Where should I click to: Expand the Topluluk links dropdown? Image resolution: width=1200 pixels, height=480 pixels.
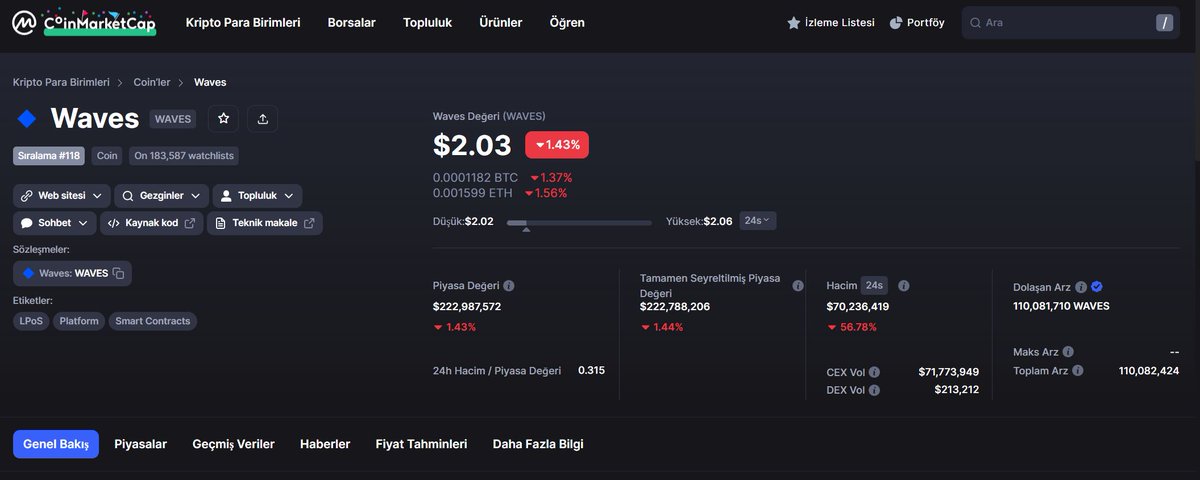click(x=257, y=196)
